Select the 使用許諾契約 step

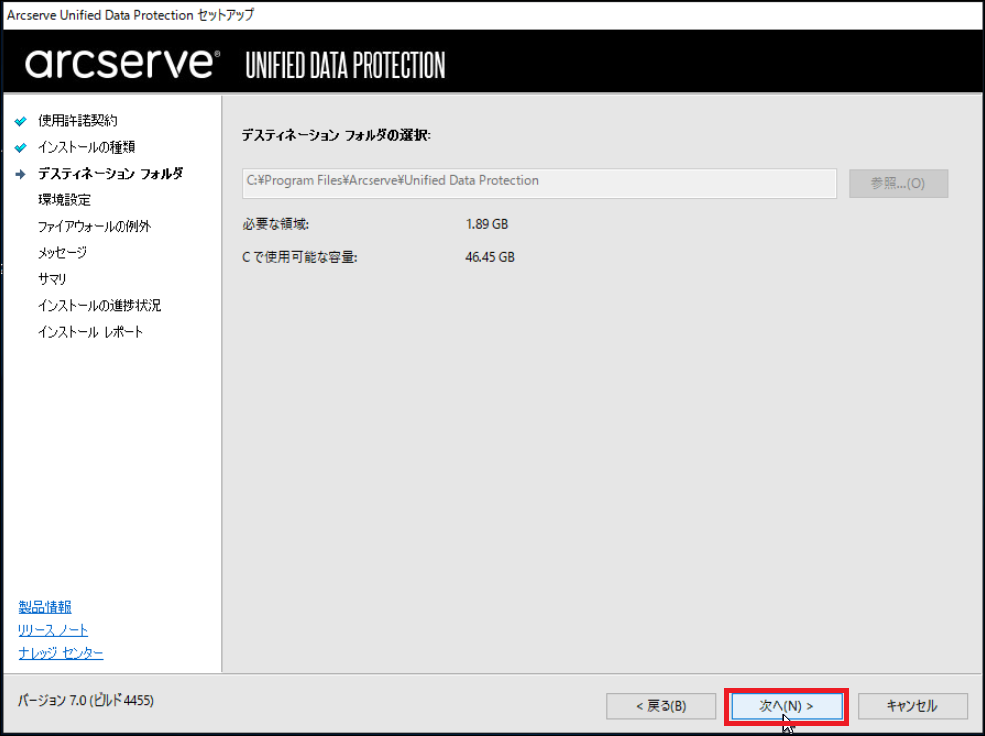click(77, 121)
